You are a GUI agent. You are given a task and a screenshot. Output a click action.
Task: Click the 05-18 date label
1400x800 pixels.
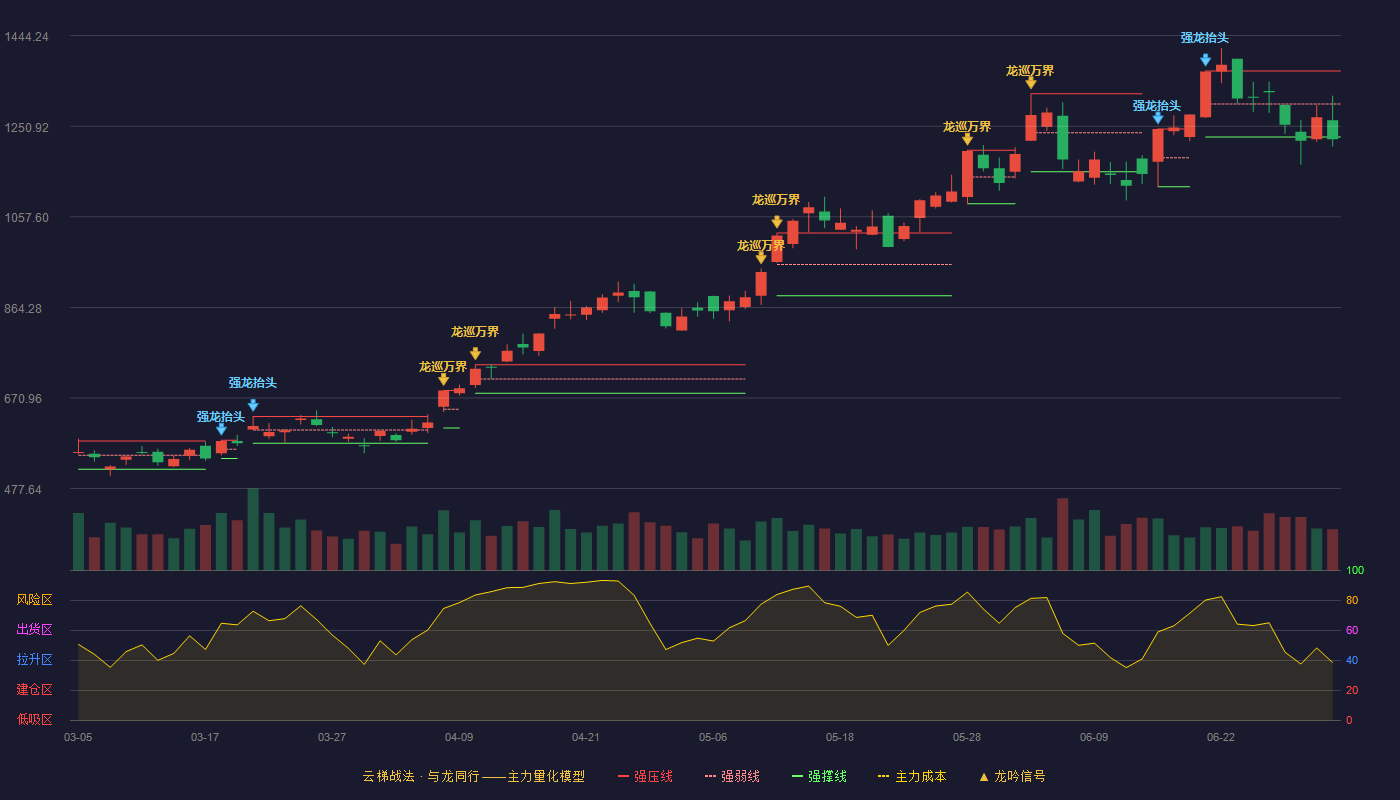[840, 737]
